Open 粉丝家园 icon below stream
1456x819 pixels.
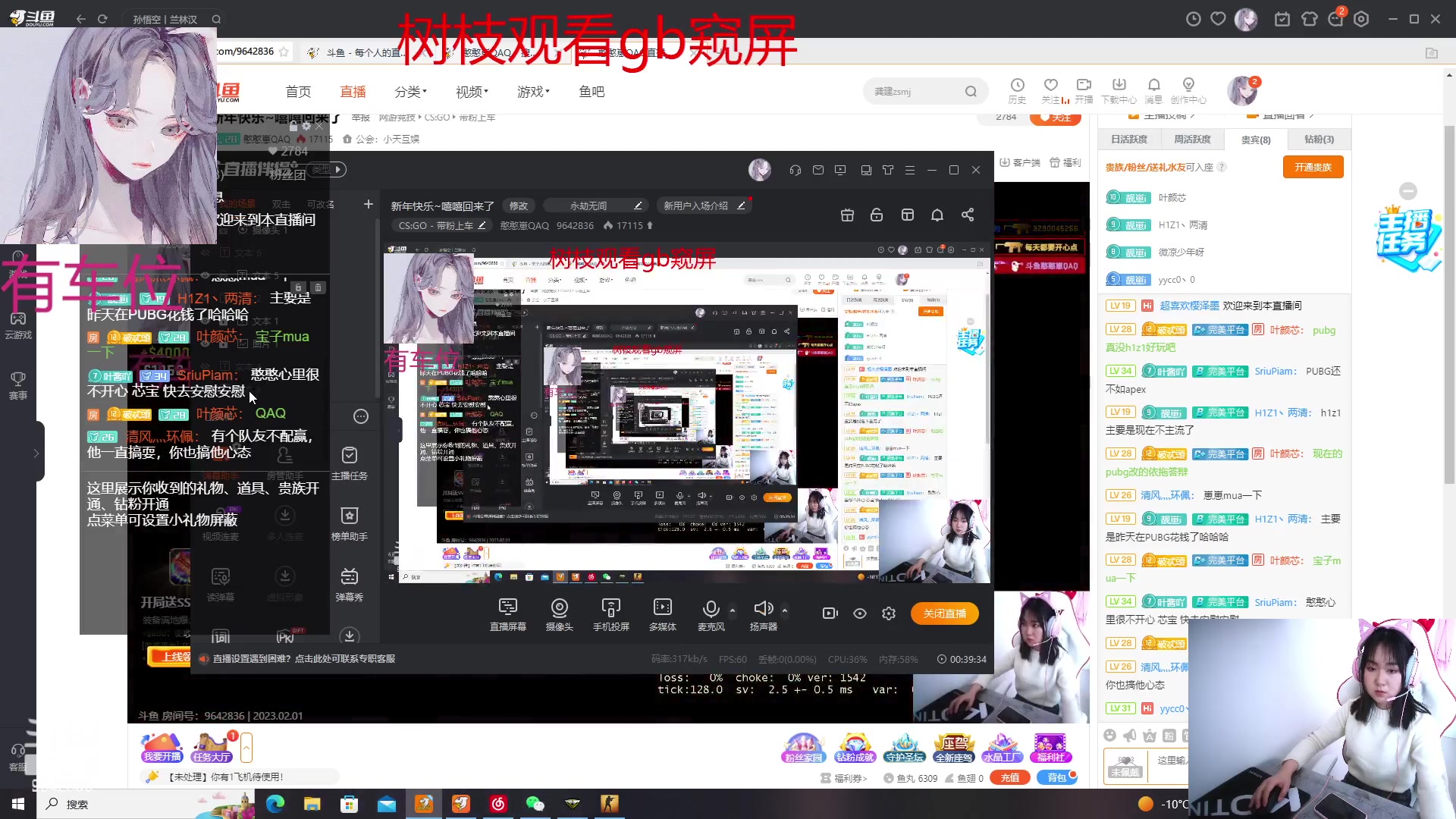point(803,748)
